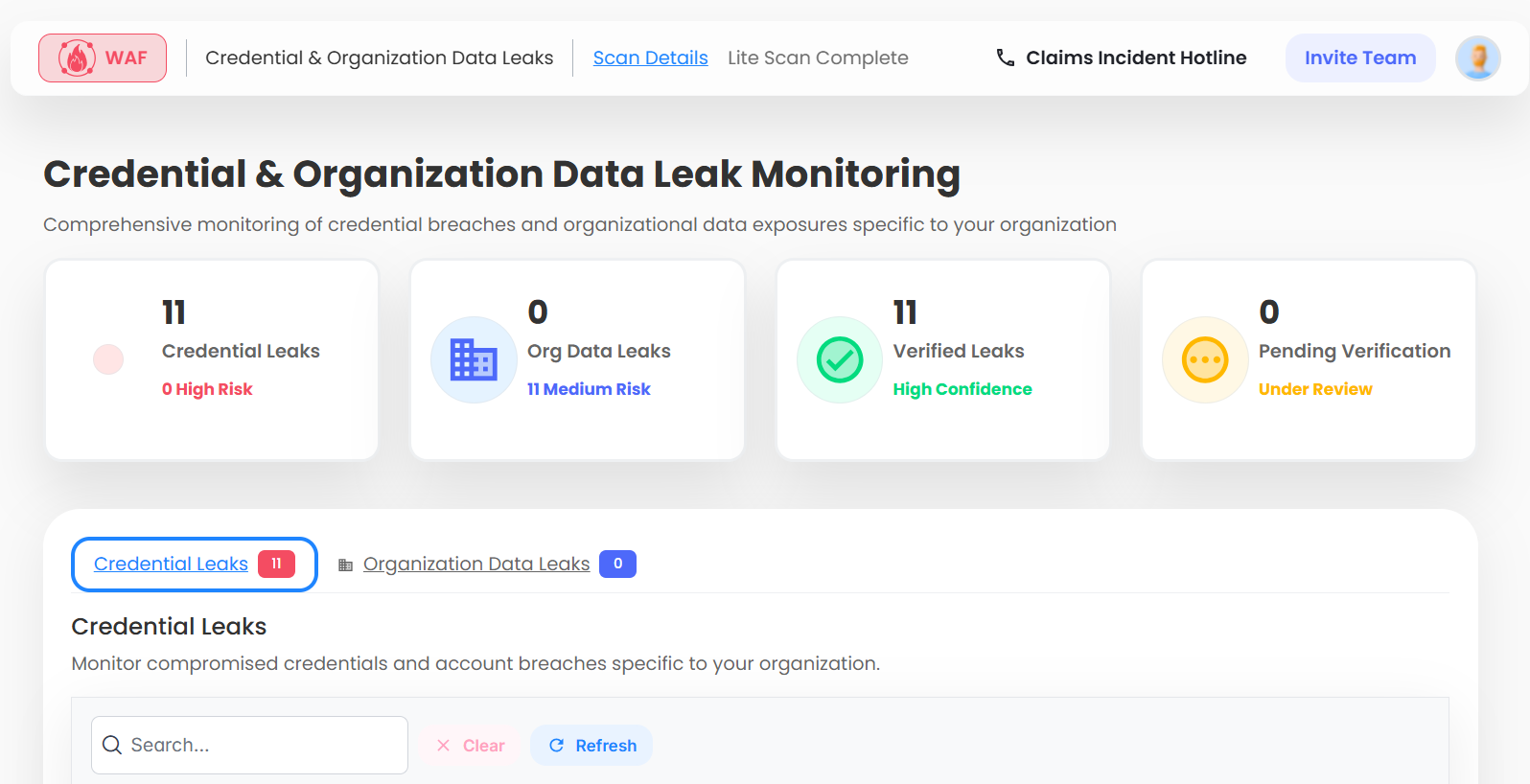Viewport: 1530px width, 784px height.
Task: Click the phone icon beside Claims Incident Hotline
Action: click(1005, 58)
